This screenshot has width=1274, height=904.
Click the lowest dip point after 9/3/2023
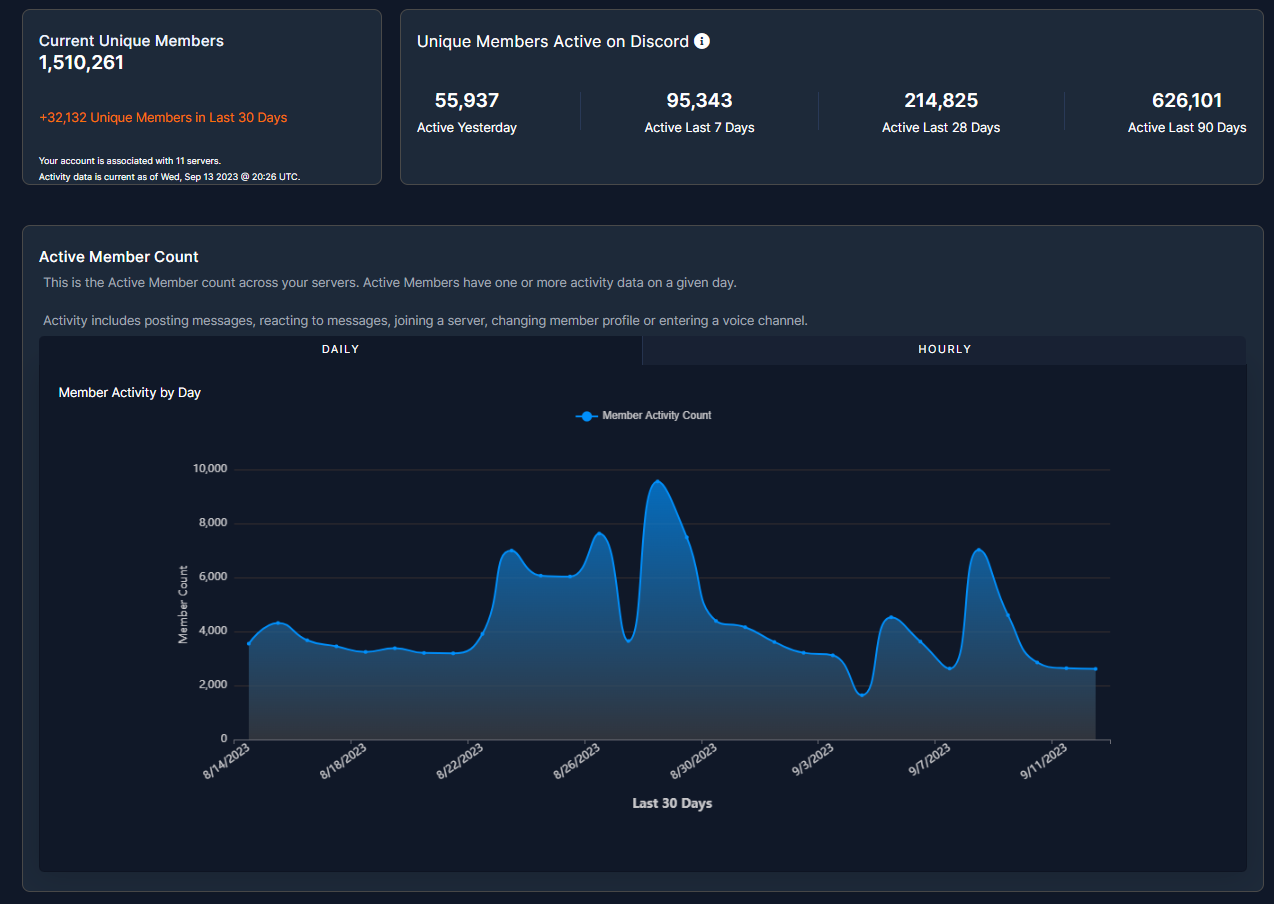(862, 695)
